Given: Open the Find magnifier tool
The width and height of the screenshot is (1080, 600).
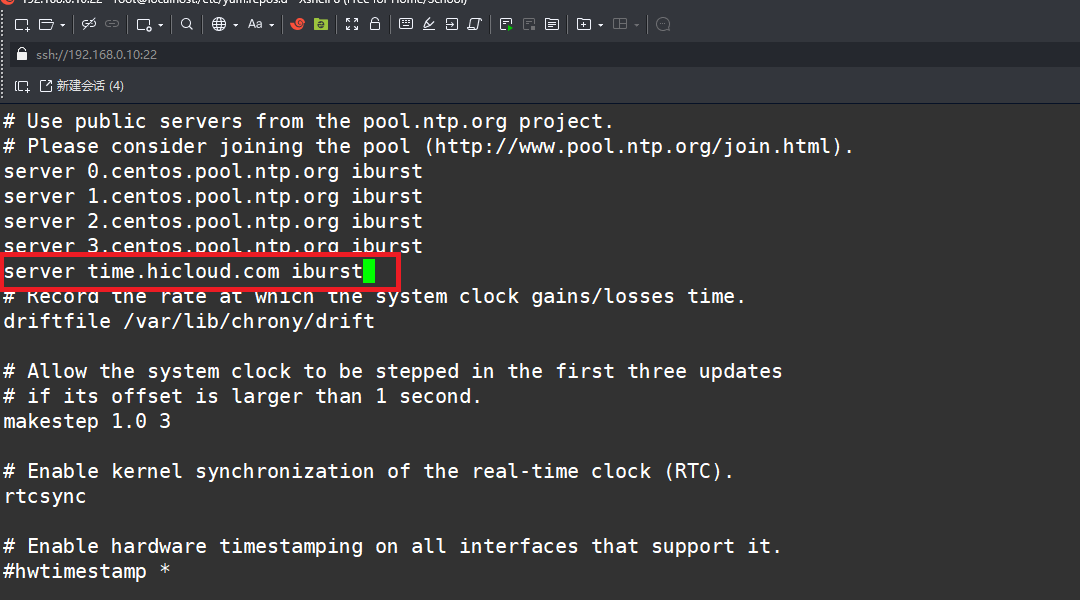Looking at the screenshot, I should pyautogui.click(x=187, y=24).
